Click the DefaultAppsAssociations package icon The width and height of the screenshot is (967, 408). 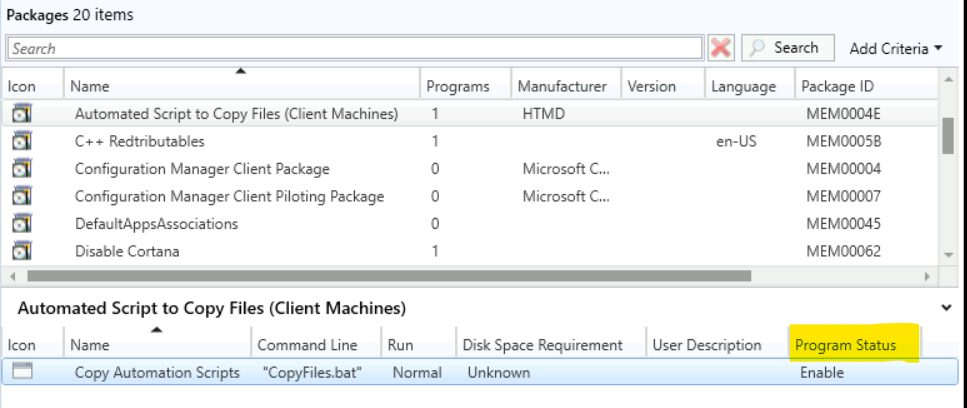pyautogui.click(x=21, y=224)
